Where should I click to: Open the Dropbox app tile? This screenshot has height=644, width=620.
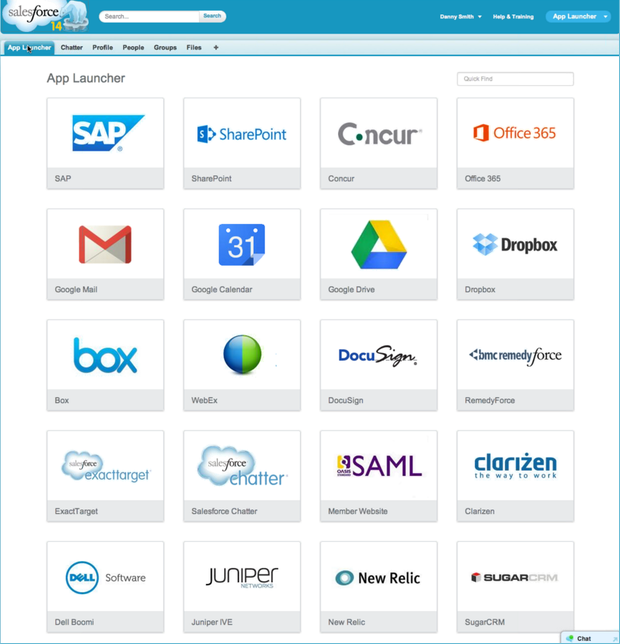click(x=515, y=254)
